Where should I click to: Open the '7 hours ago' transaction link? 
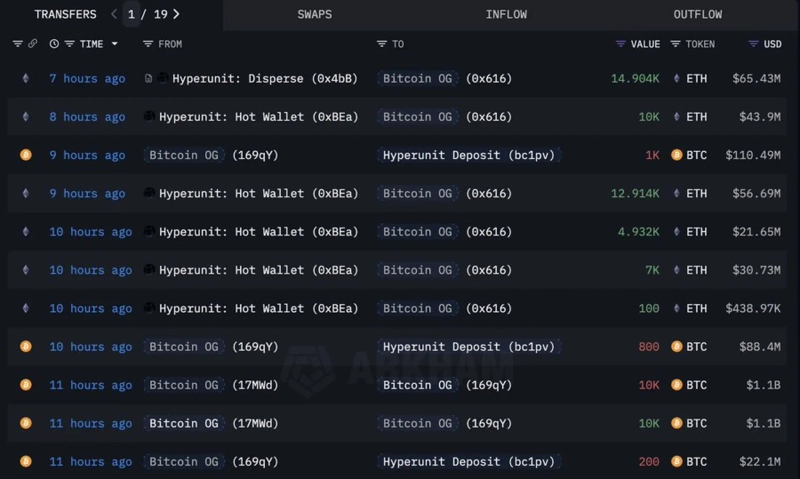coord(87,78)
